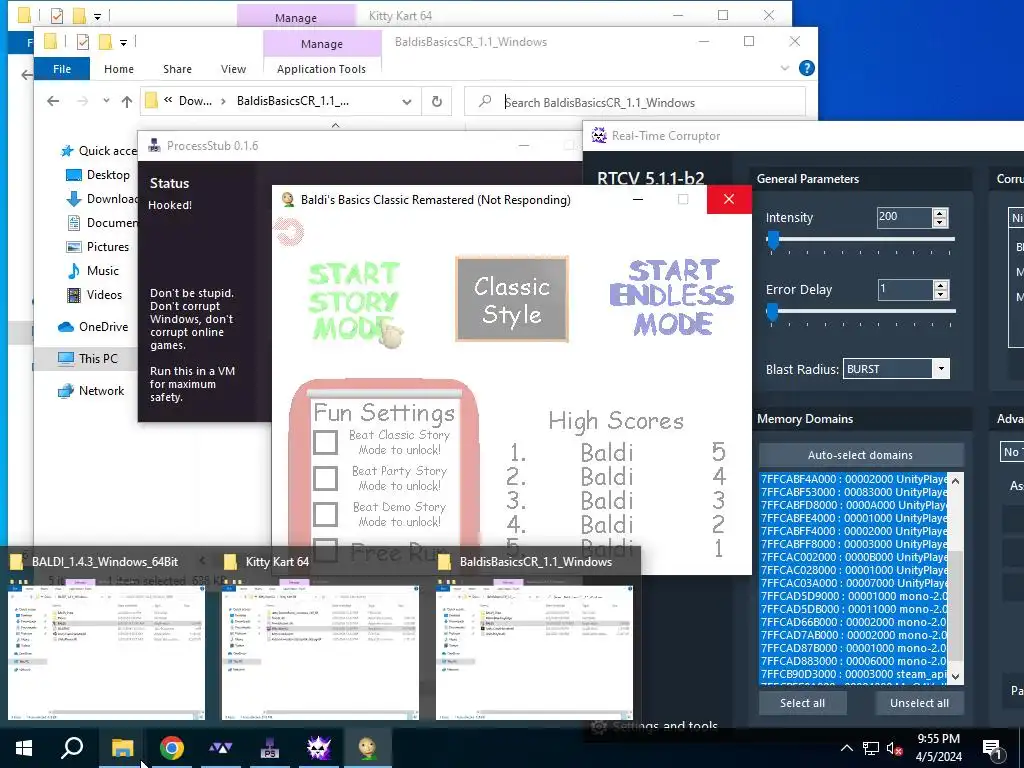Select BaldisBasicsCR_1.1_Windows window thumbnail
The image size is (1024, 768).
click(x=534, y=652)
